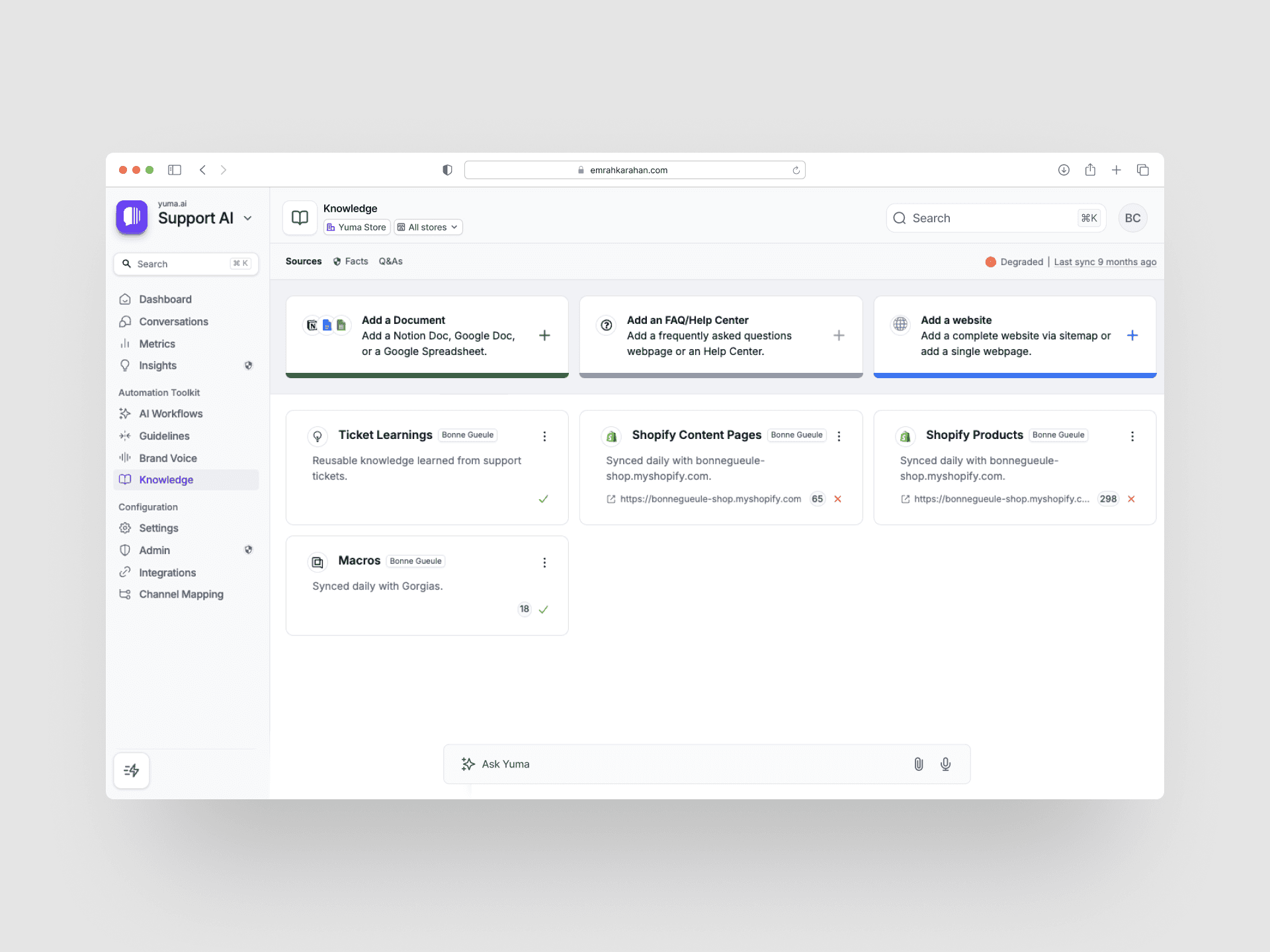This screenshot has height=952, width=1270.
Task: Click the microphone icon in Ask Yuma
Action: pos(945,764)
